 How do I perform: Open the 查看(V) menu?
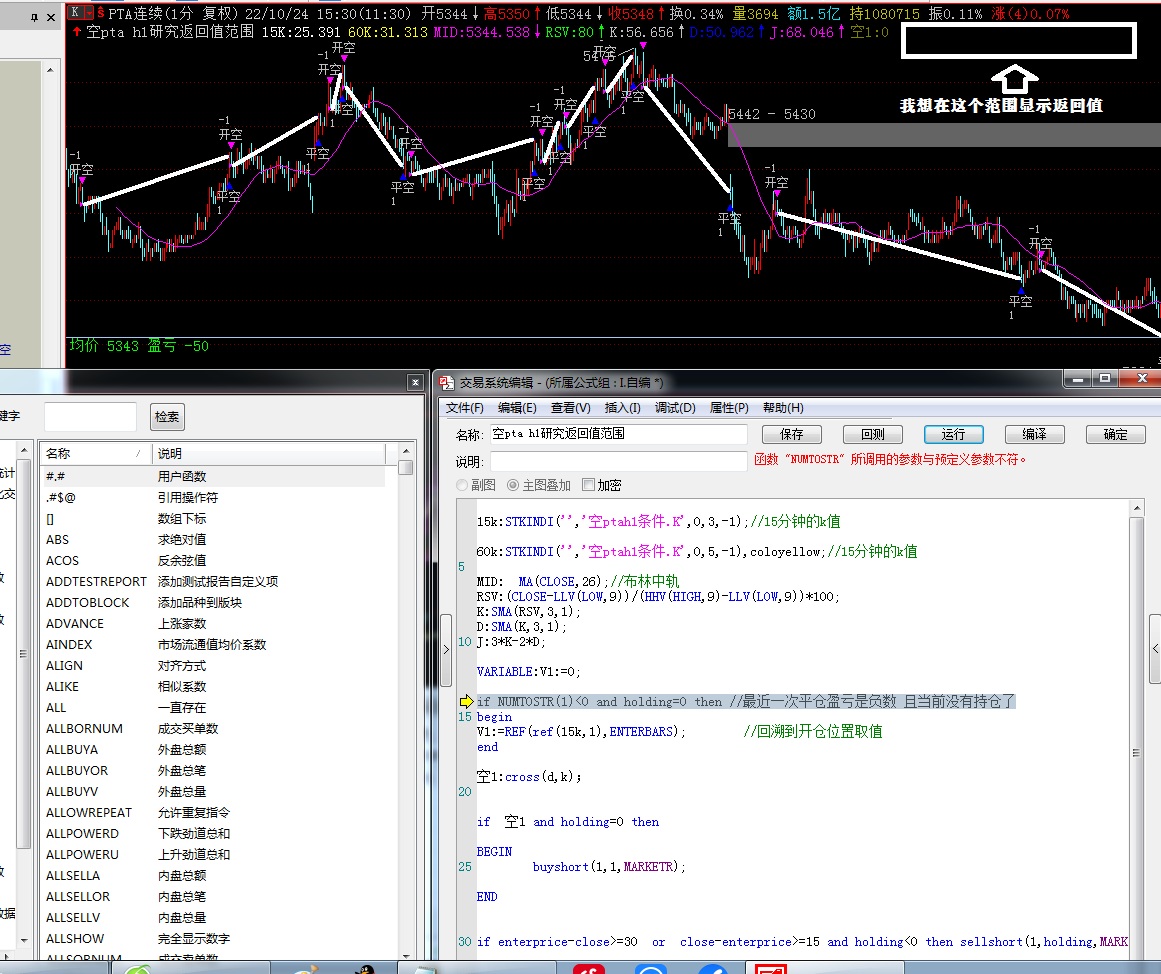click(571, 408)
